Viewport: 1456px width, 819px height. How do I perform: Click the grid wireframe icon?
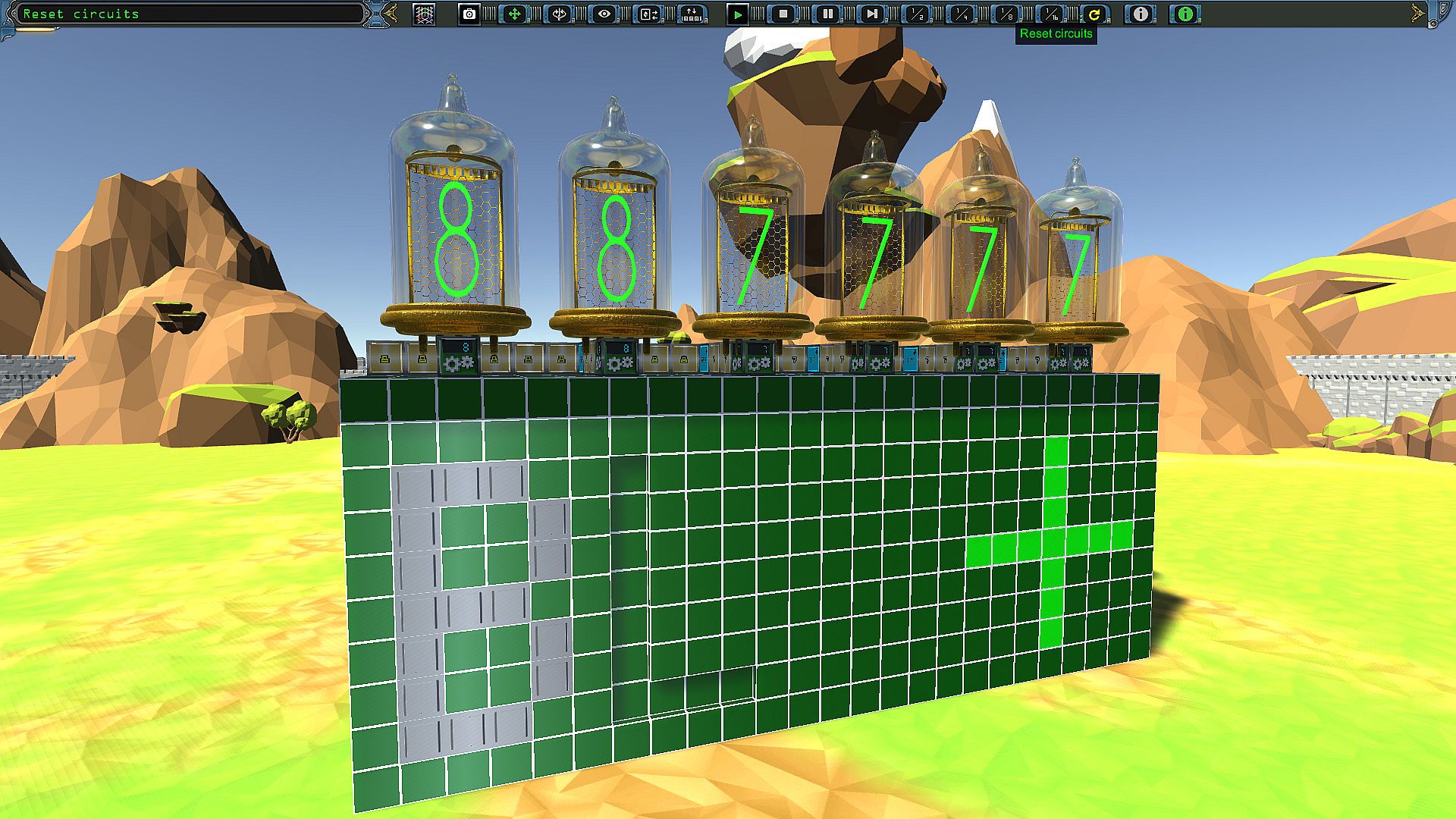pyautogui.click(x=424, y=14)
